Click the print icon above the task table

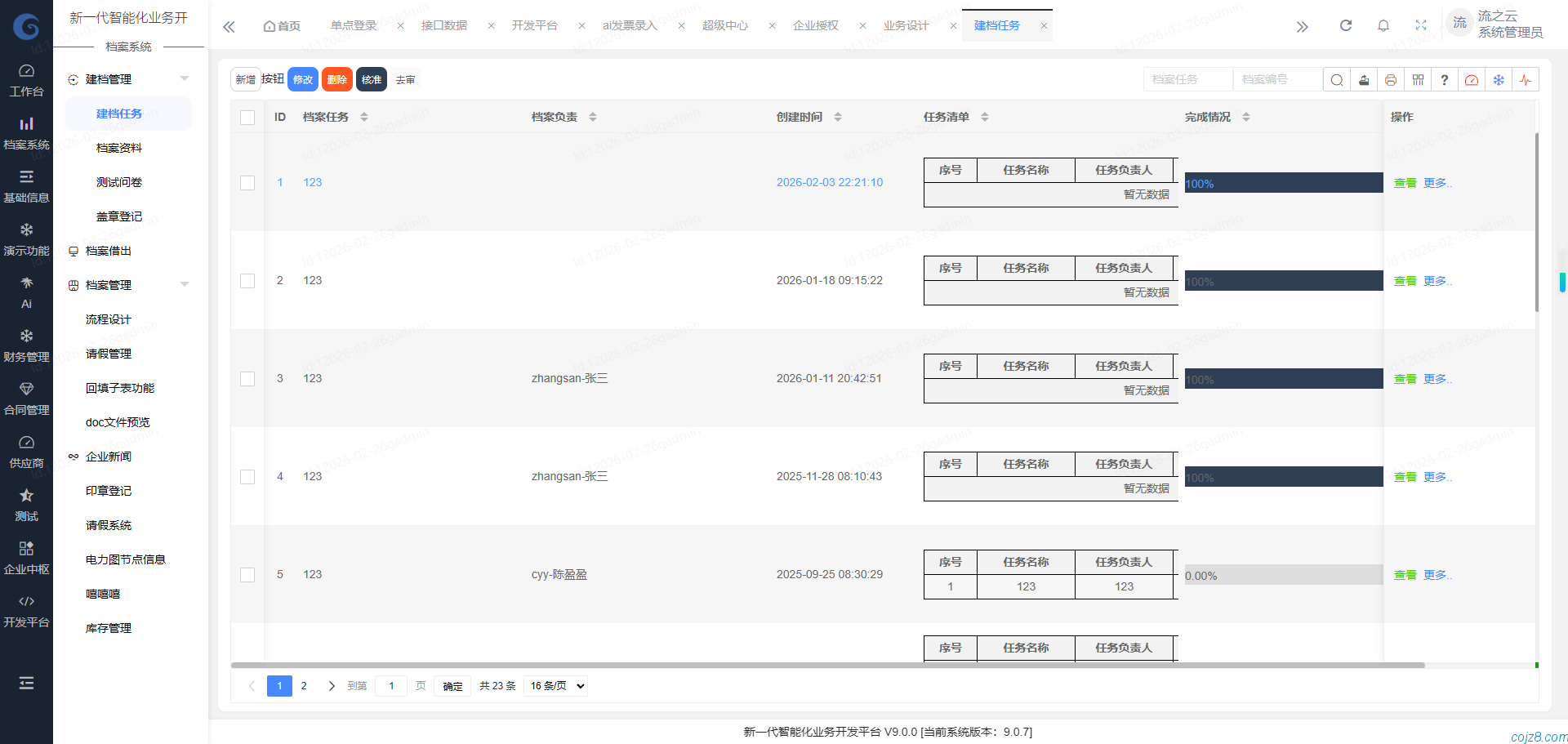click(x=1391, y=79)
